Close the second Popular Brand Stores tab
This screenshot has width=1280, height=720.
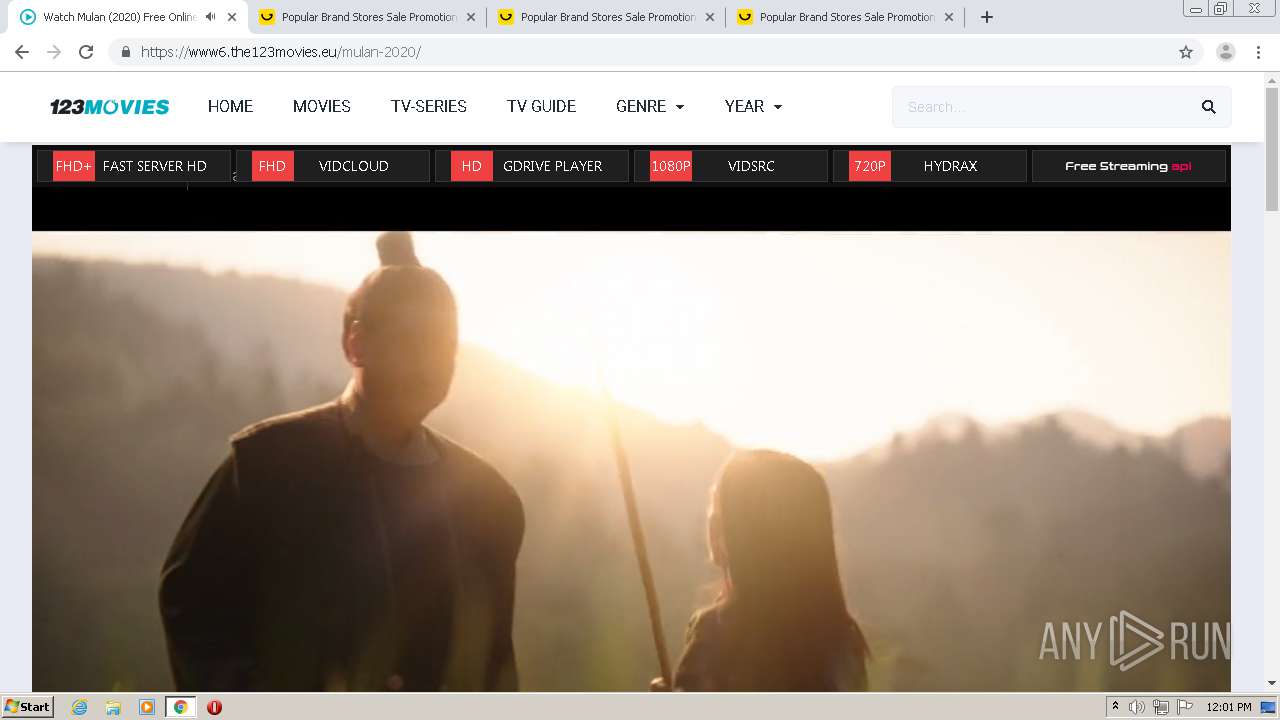(710, 17)
